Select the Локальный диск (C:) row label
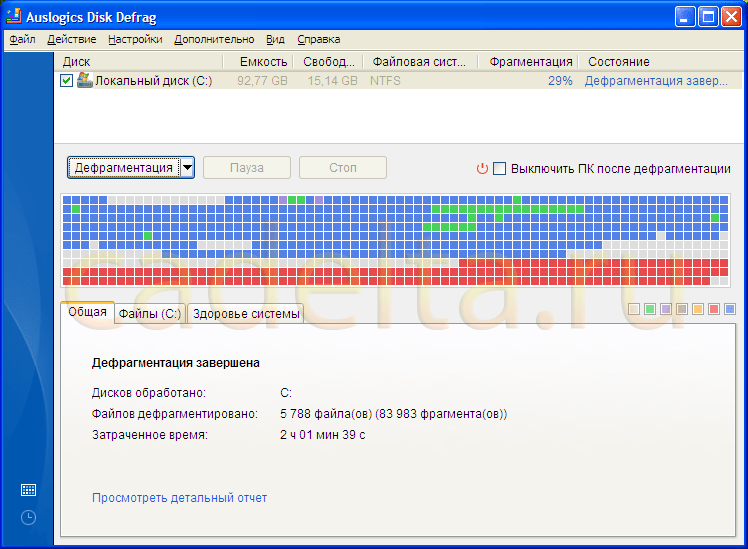The image size is (748, 549). click(x=154, y=81)
